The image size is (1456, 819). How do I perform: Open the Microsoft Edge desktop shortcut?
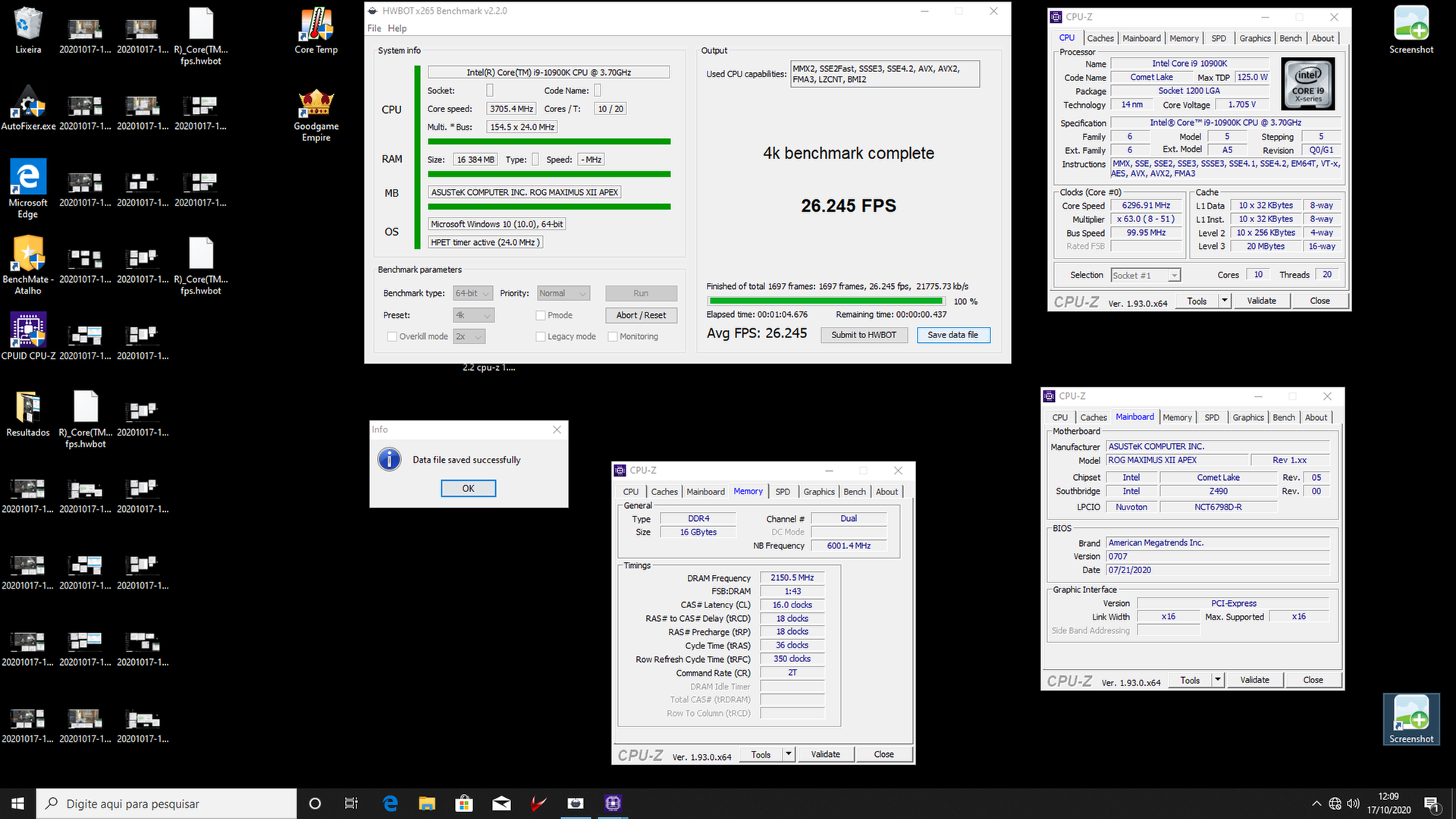pyautogui.click(x=28, y=188)
